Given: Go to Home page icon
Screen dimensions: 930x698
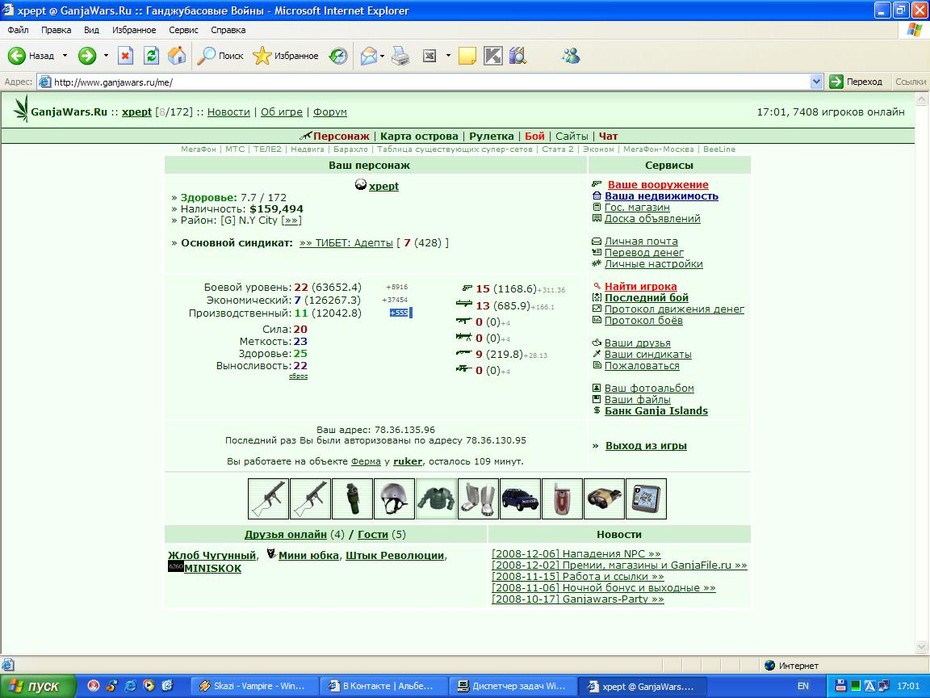Looking at the screenshot, I should 177,56.
